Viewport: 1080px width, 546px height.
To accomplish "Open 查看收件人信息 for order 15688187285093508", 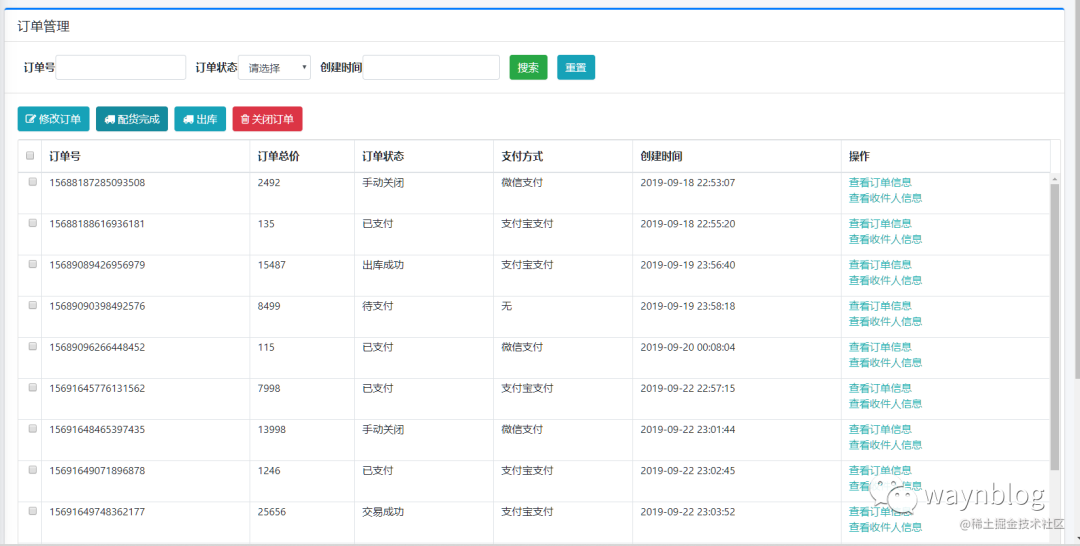I will (x=885, y=198).
